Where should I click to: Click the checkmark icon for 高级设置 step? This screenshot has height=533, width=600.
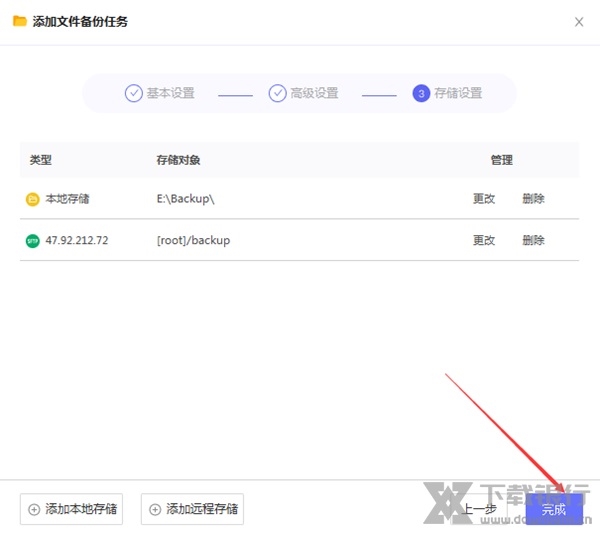pos(277,93)
